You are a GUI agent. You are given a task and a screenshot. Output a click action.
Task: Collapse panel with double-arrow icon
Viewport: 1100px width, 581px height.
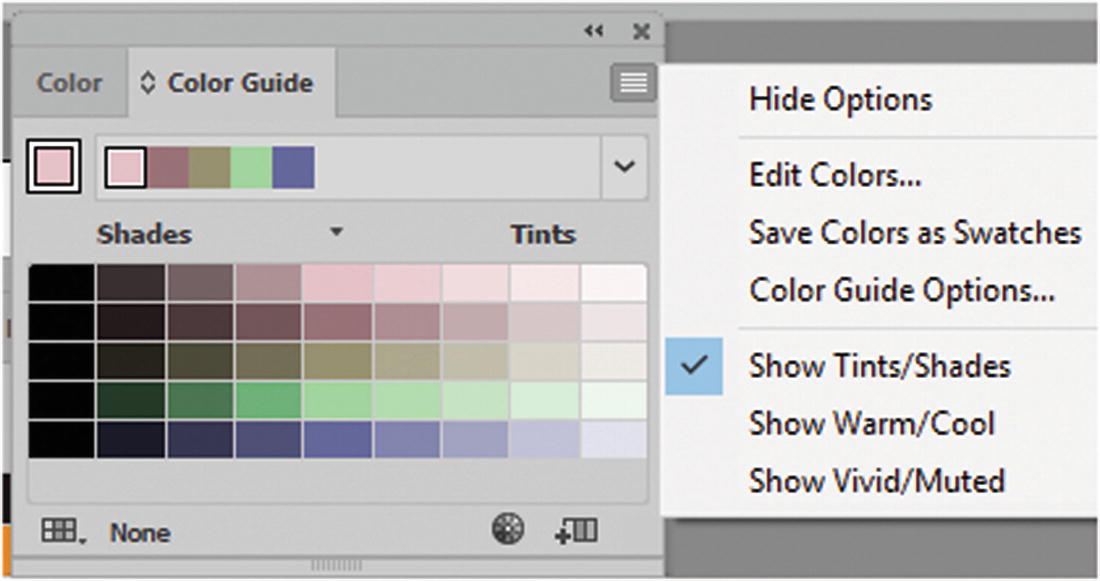(x=594, y=32)
